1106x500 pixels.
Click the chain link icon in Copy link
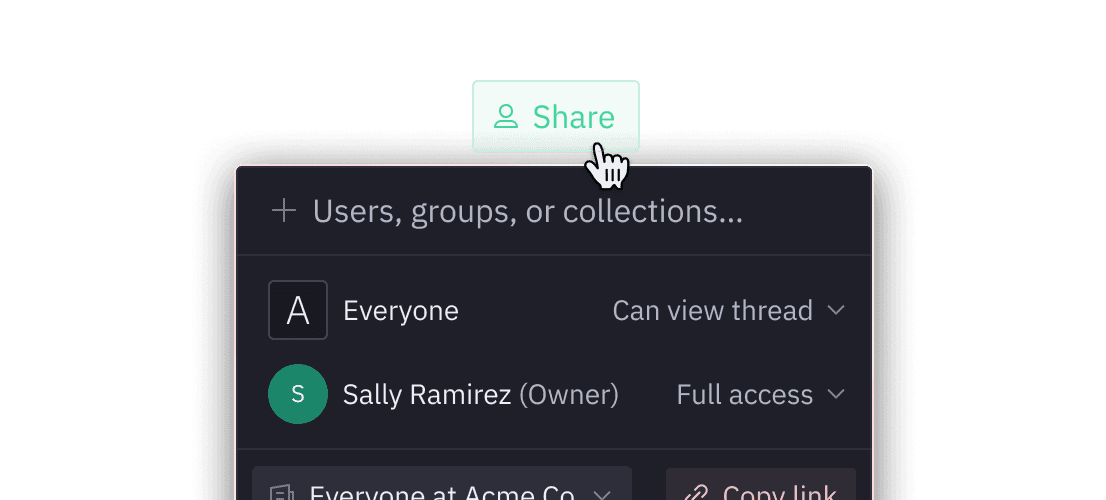coord(696,492)
